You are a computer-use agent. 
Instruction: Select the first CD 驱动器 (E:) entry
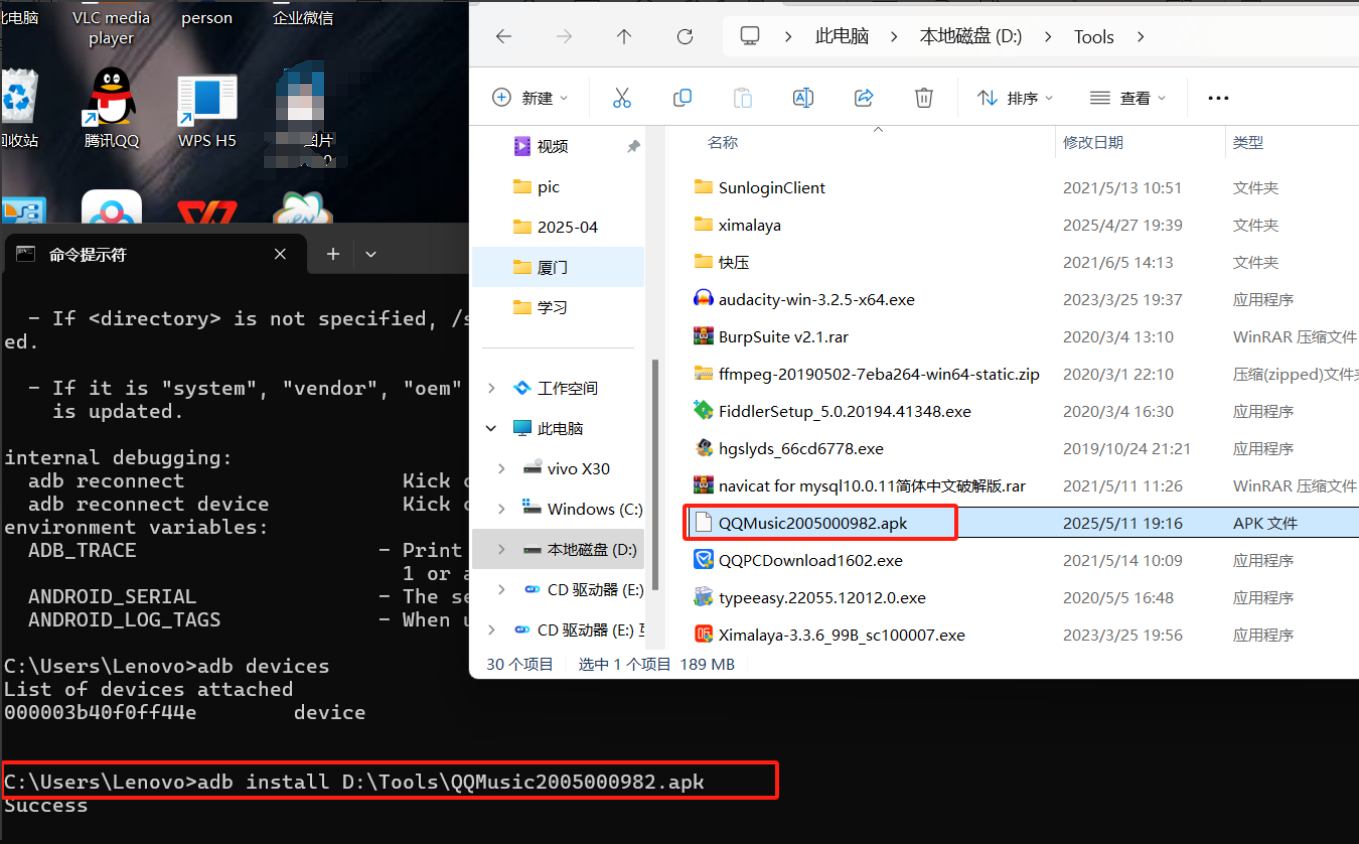595,590
